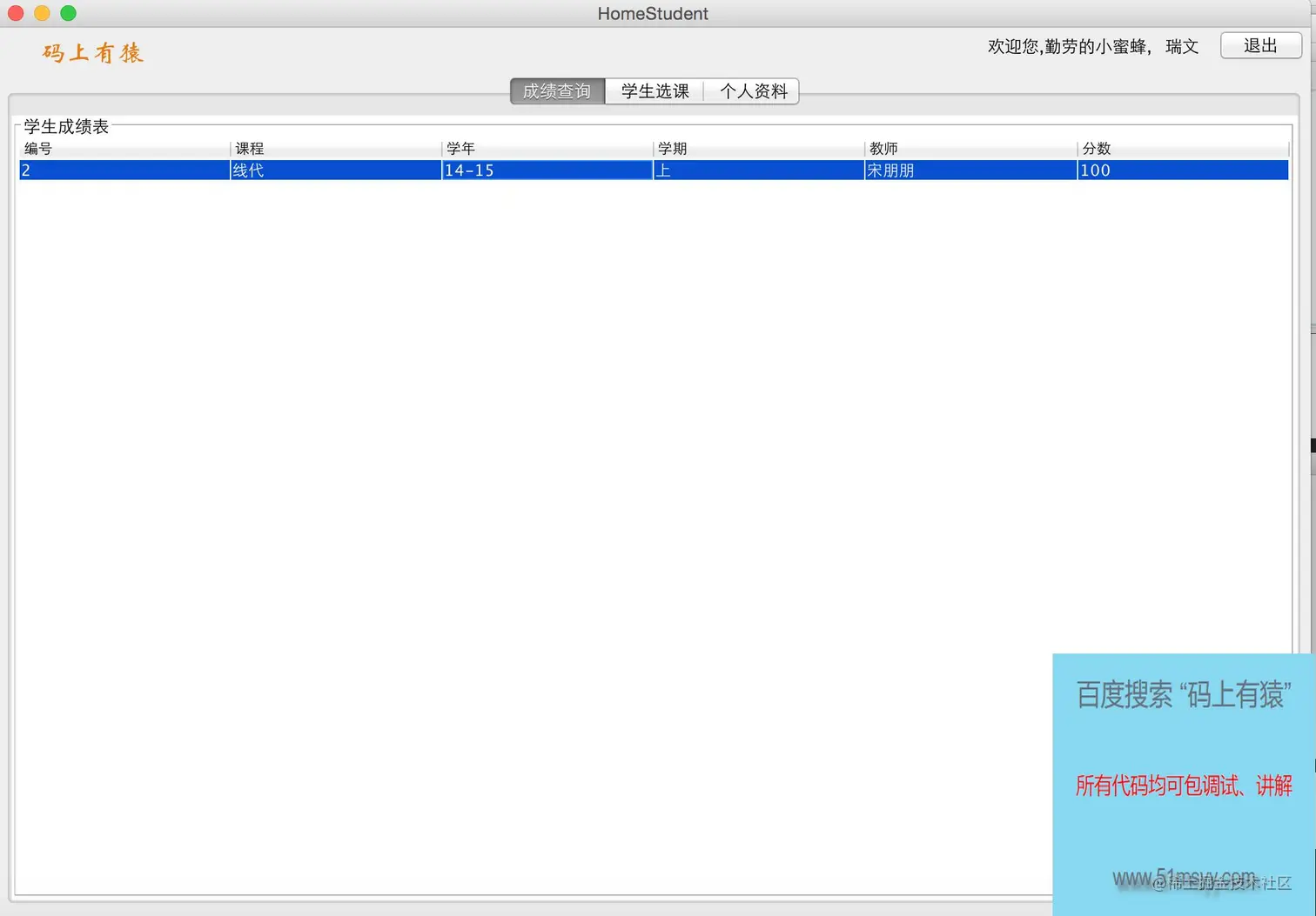This screenshot has width=1316, height=916.
Task: Sort table by 课程 column header
Action: 336,149
